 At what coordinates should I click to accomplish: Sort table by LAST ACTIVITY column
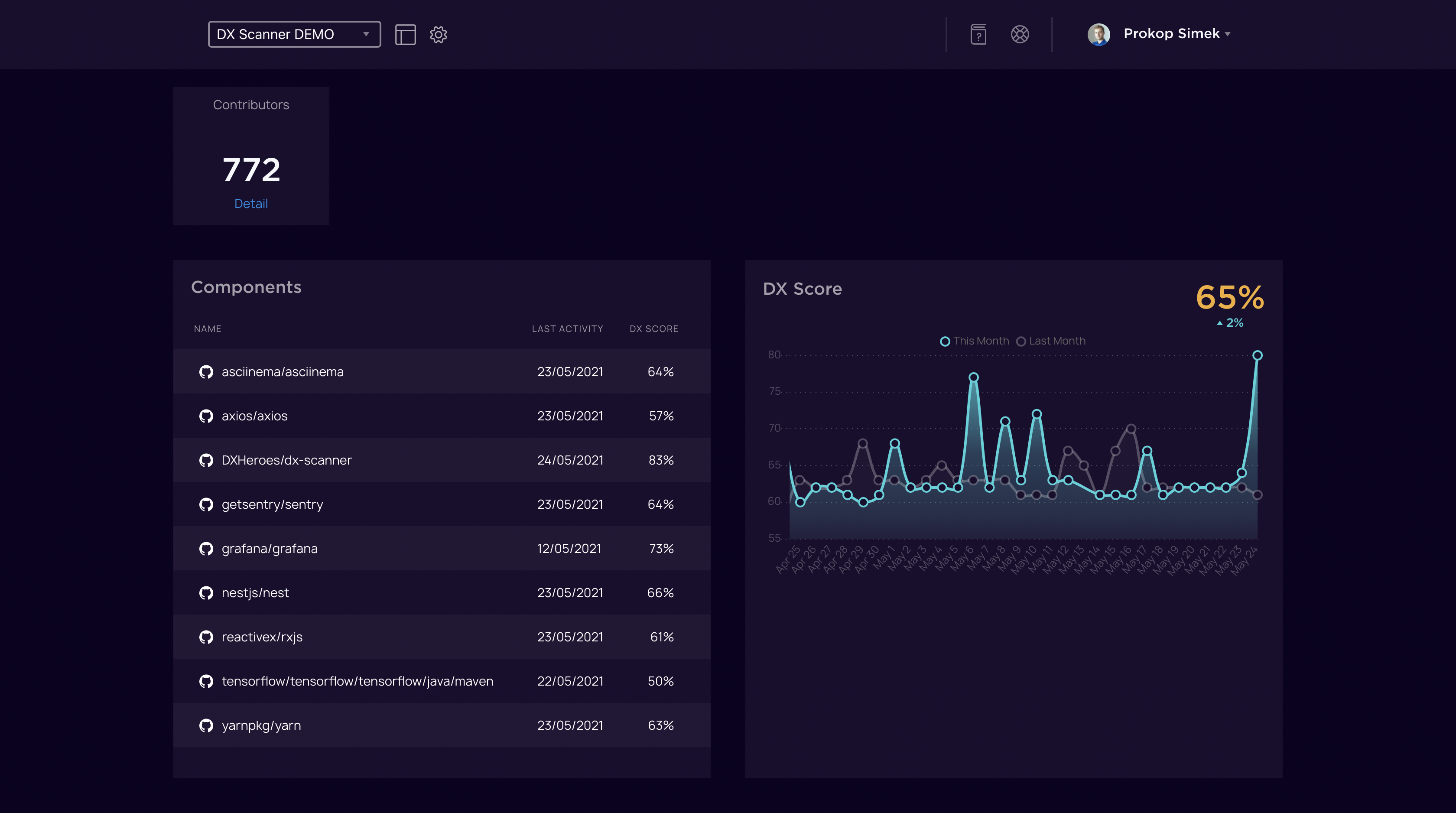(x=567, y=329)
